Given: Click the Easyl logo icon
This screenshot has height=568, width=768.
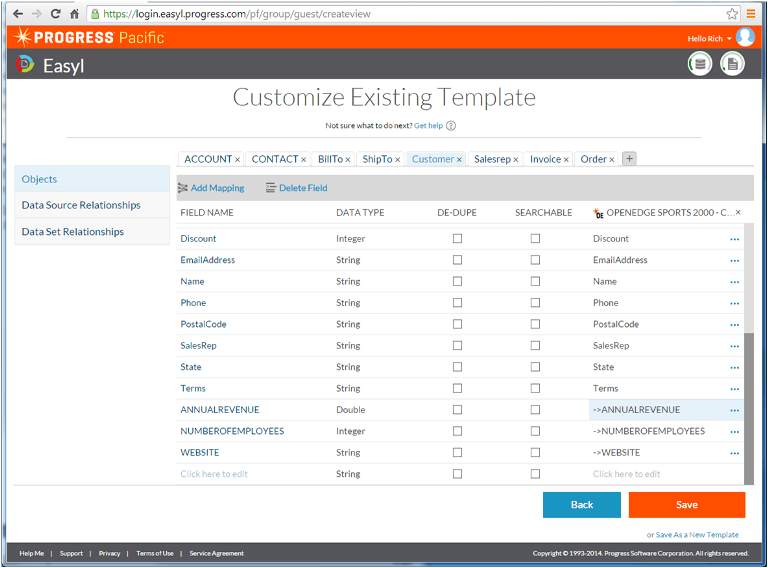Looking at the screenshot, I should [25, 65].
